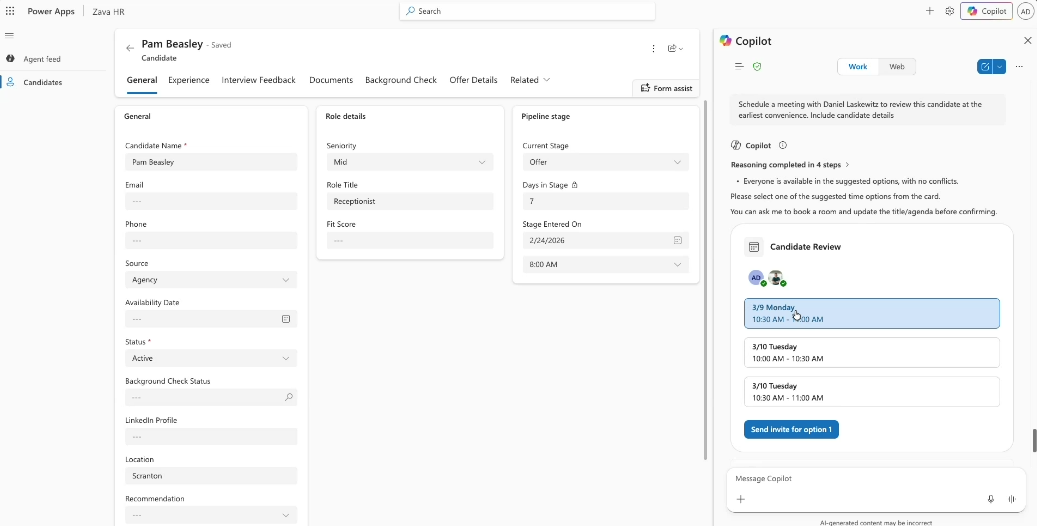Open the new chat compose icon in Copilot
Screen dimensions: 1037x526
[985, 67]
